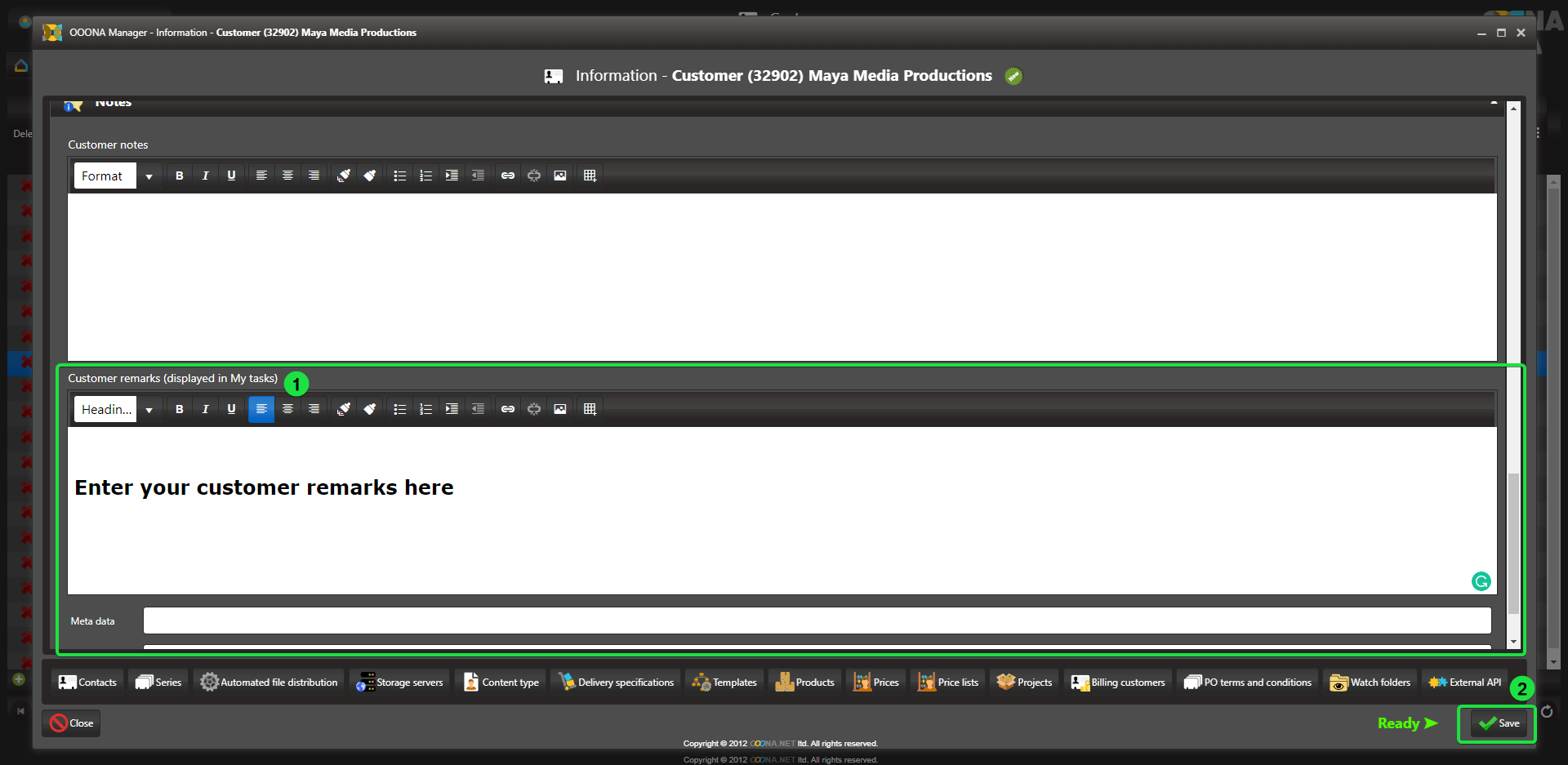Screen dimensions: 1568x765
Task: Insert table in Customer notes editor
Action: tap(590, 176)
